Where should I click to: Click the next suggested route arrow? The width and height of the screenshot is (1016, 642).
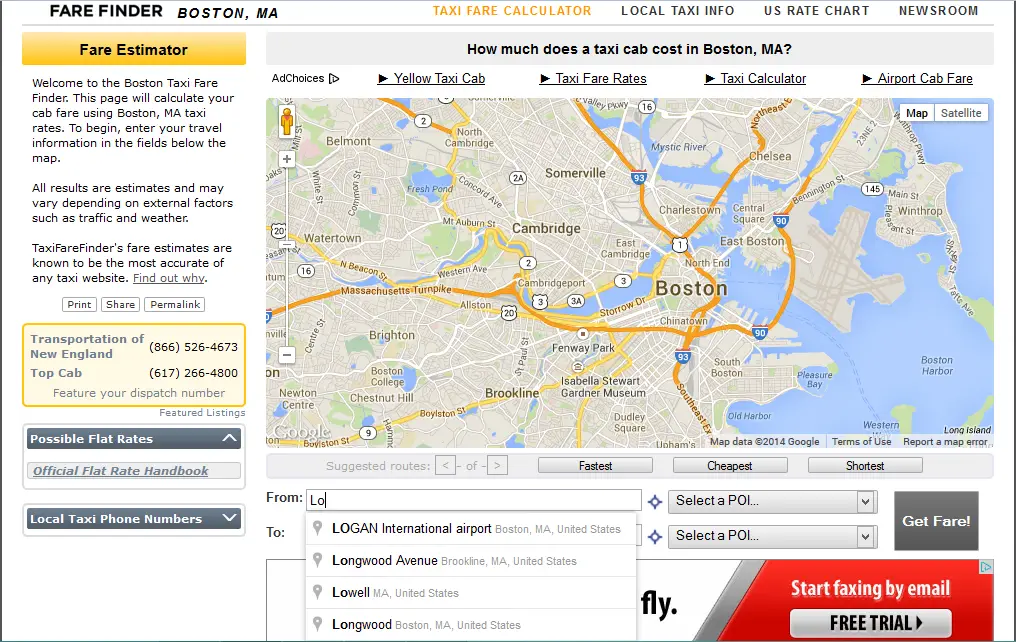497,466
